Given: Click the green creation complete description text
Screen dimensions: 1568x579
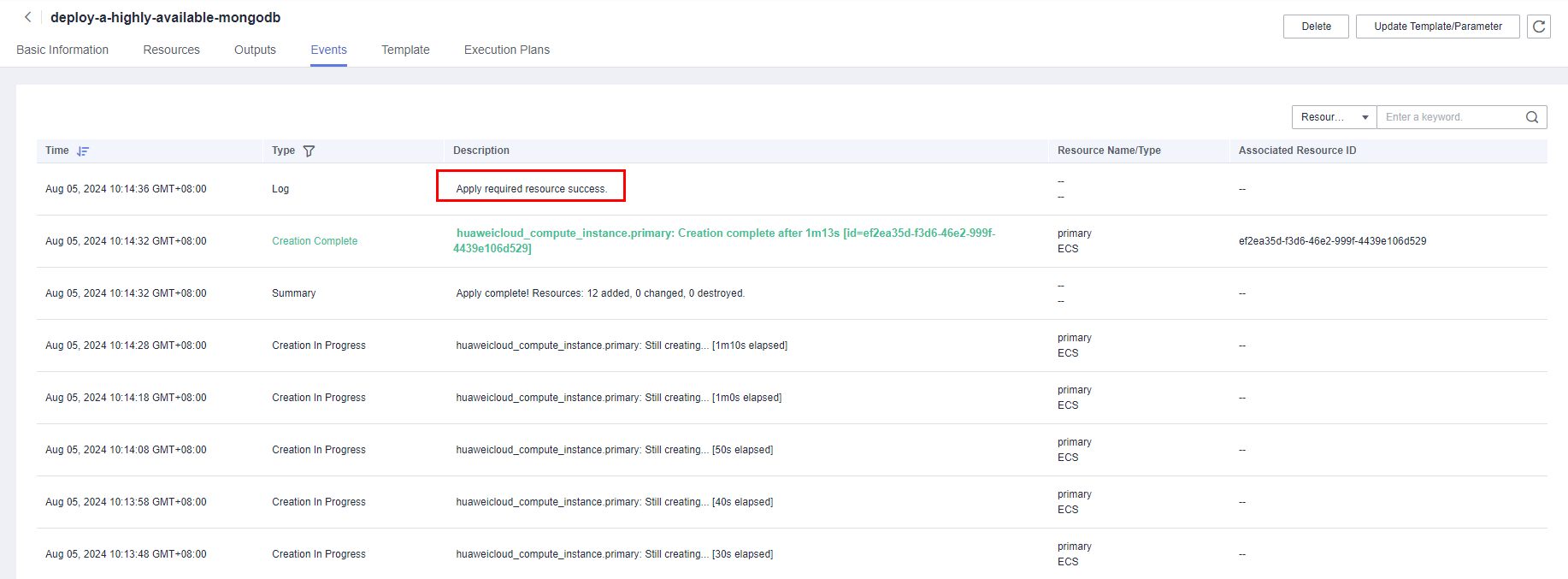Looking at the screenshot, I should pos(725,233).
